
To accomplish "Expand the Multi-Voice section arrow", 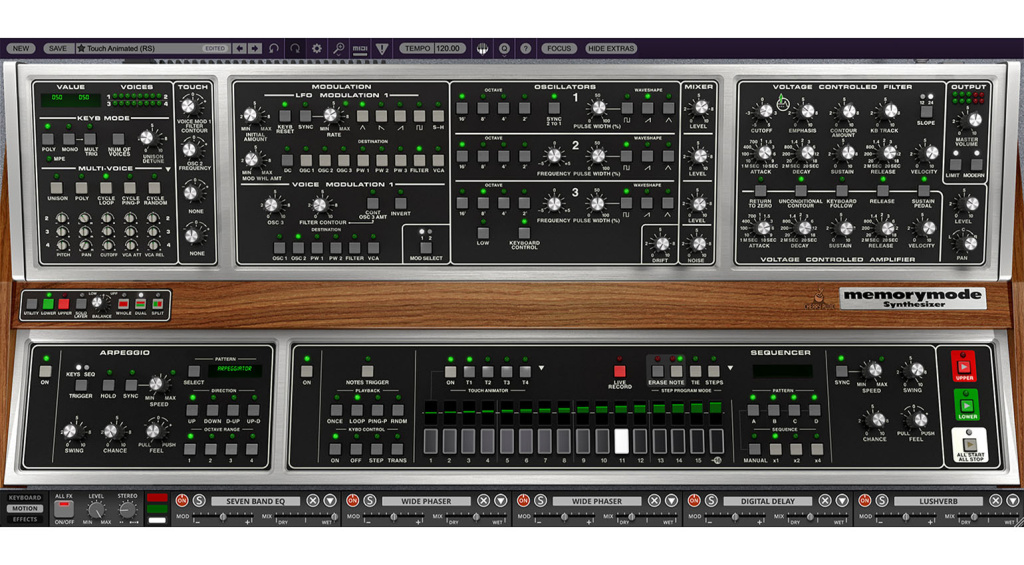I will 168,169.
